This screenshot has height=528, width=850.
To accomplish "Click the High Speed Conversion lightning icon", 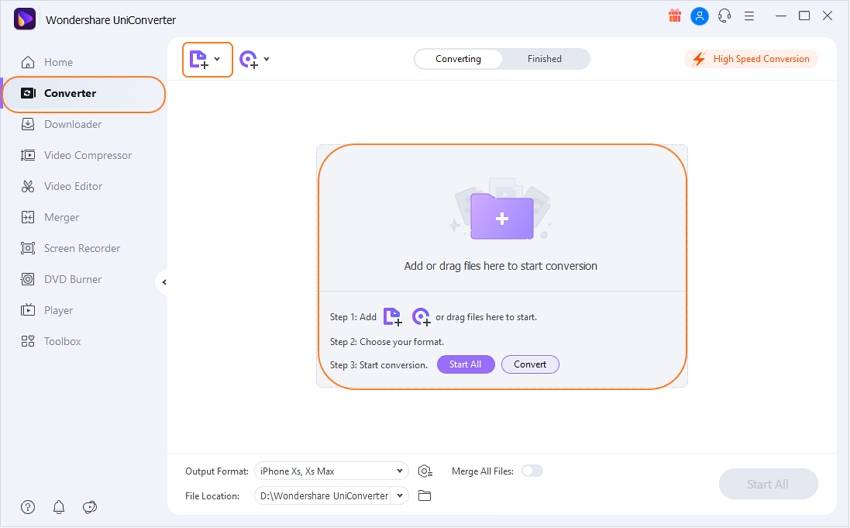I will (x=699, y=59).
